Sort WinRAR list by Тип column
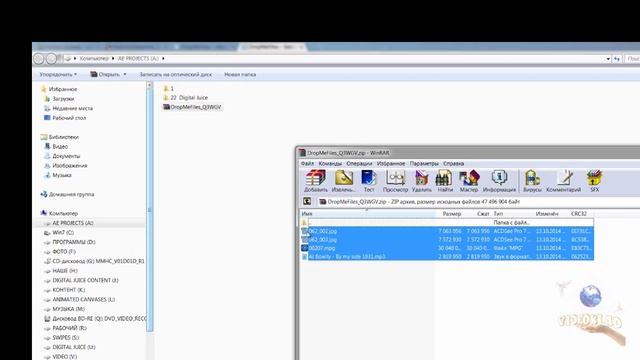This screenshot has height=360, width=640. pyautogui.click(x=498, y=214)
